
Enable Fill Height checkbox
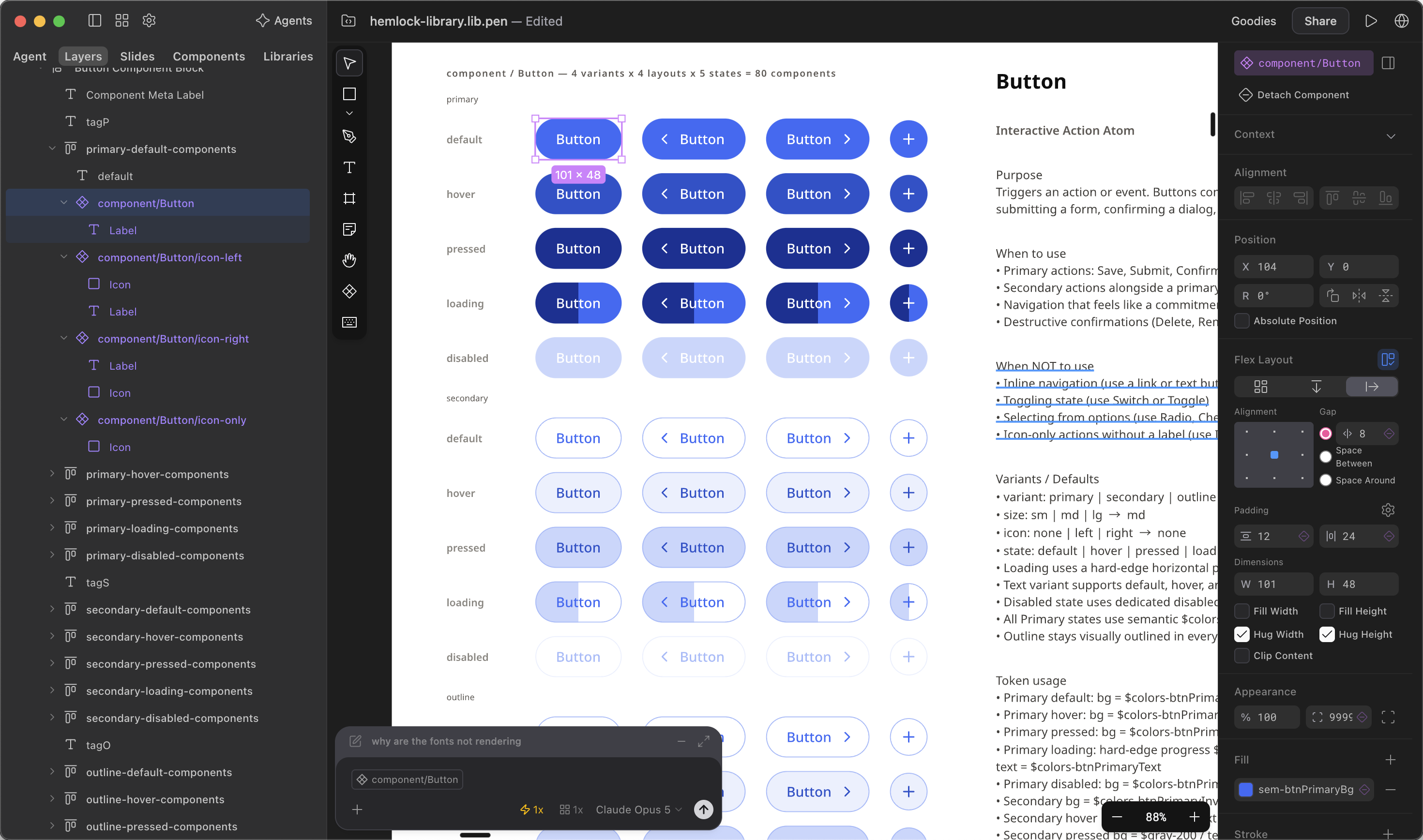[1327, 611]
